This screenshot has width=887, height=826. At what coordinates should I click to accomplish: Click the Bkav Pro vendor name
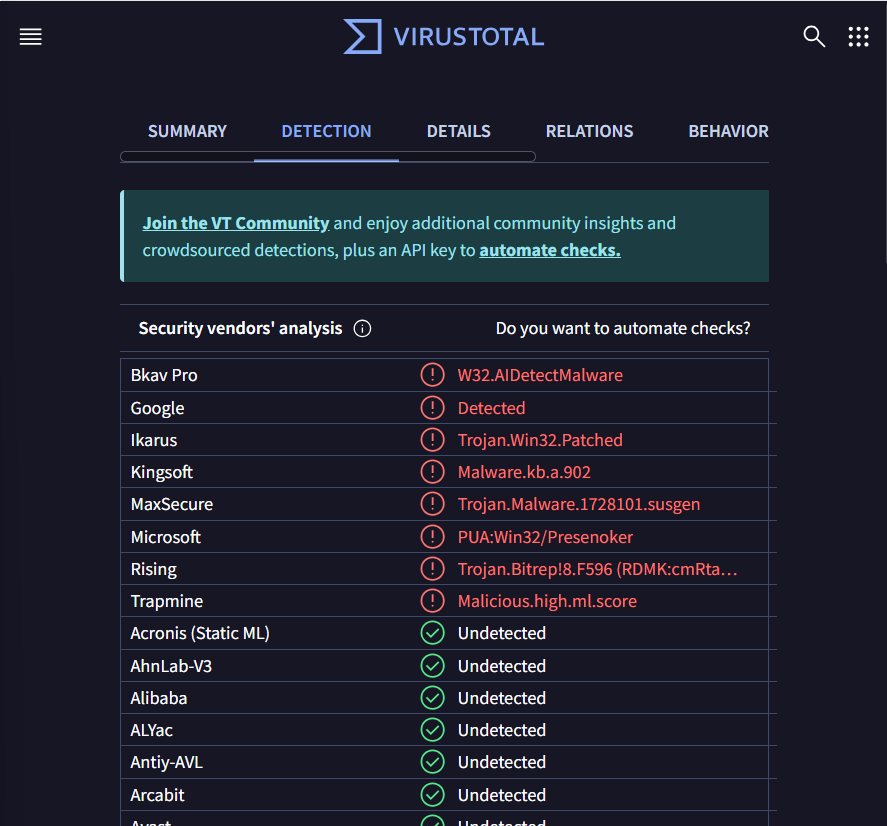click(x=164, y=375)
